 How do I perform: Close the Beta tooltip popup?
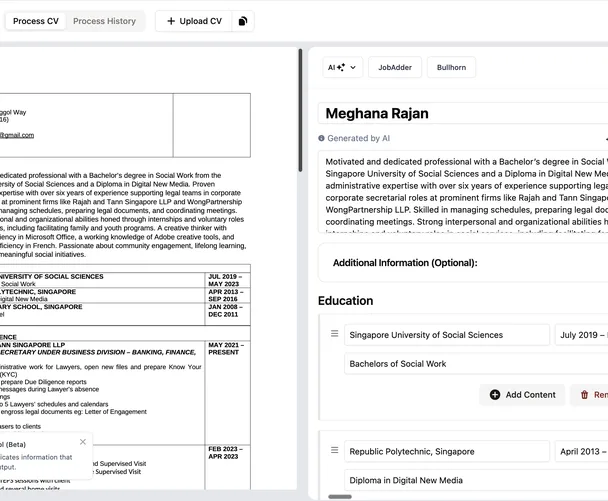pos(83,442)
